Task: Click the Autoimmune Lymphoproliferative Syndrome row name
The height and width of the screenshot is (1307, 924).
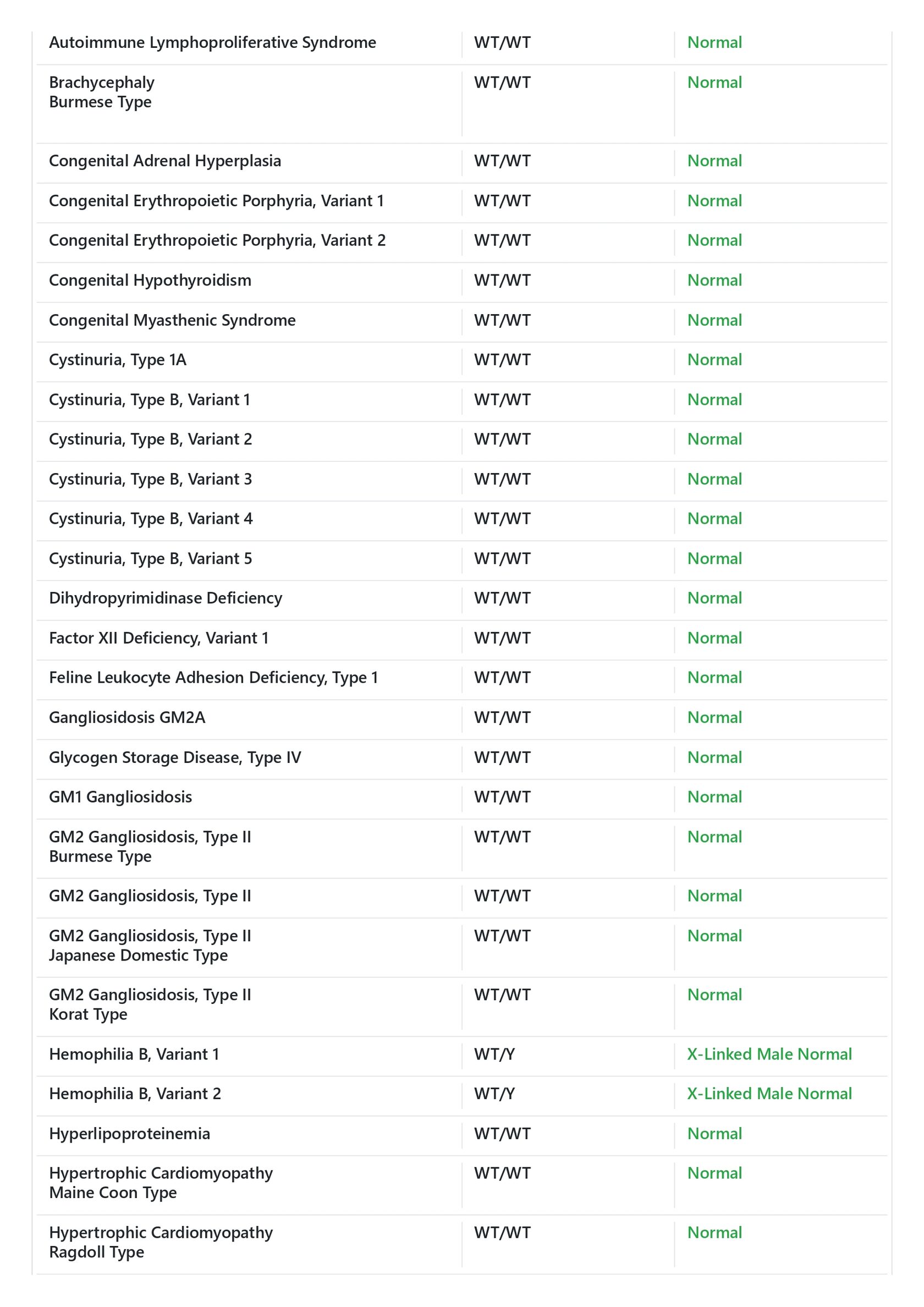Action: pyautogui.click(x=212, y=43)
